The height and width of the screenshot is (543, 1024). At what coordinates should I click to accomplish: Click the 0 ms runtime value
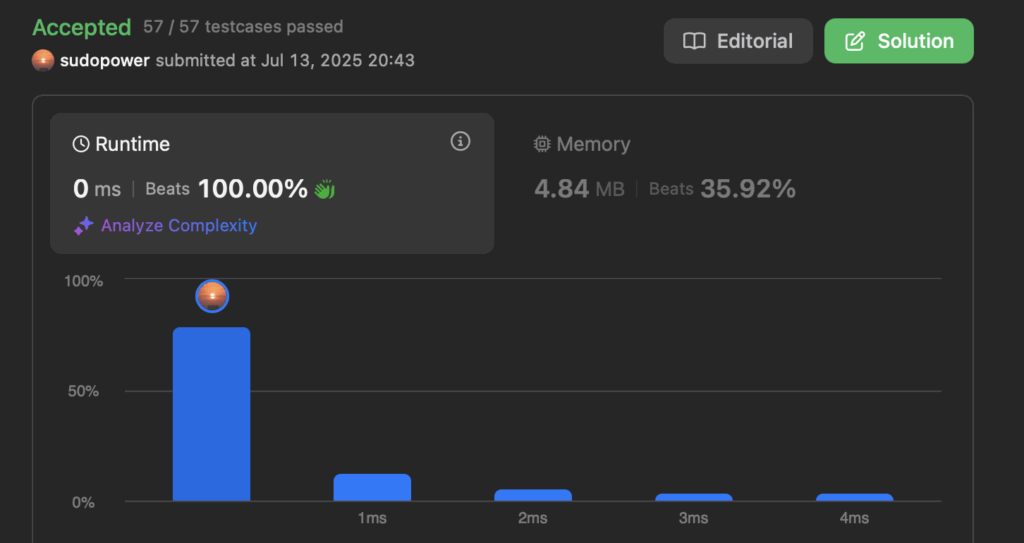coord(97,189)
